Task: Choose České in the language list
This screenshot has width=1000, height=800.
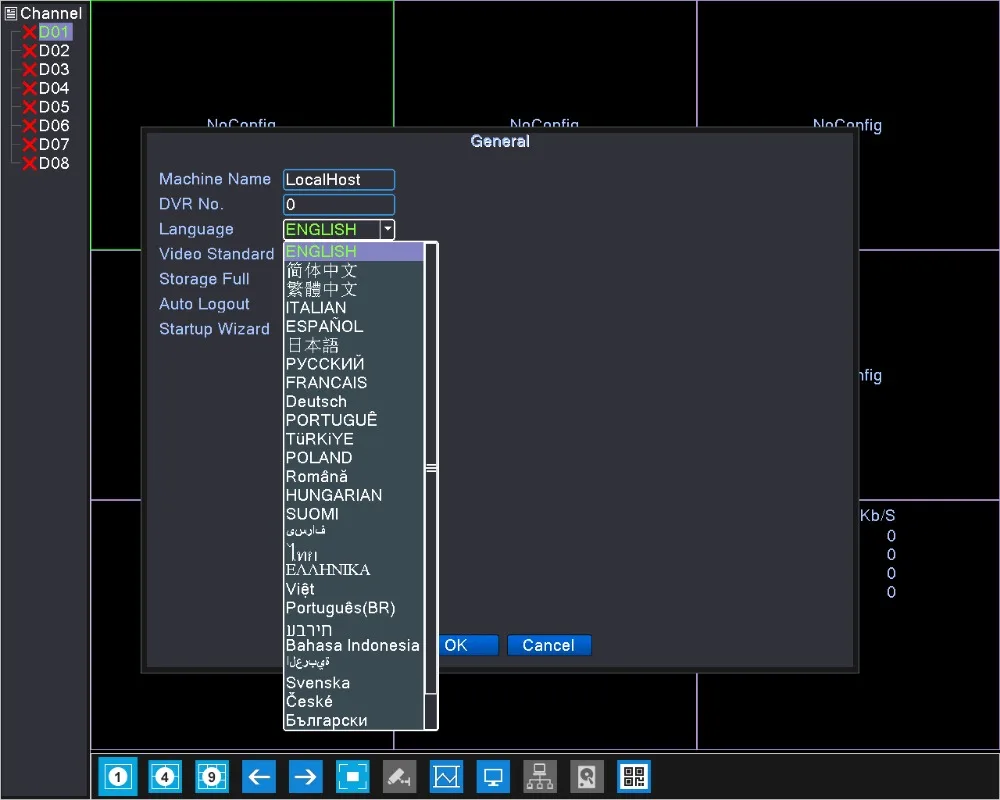Action: (x=353, y=701)
